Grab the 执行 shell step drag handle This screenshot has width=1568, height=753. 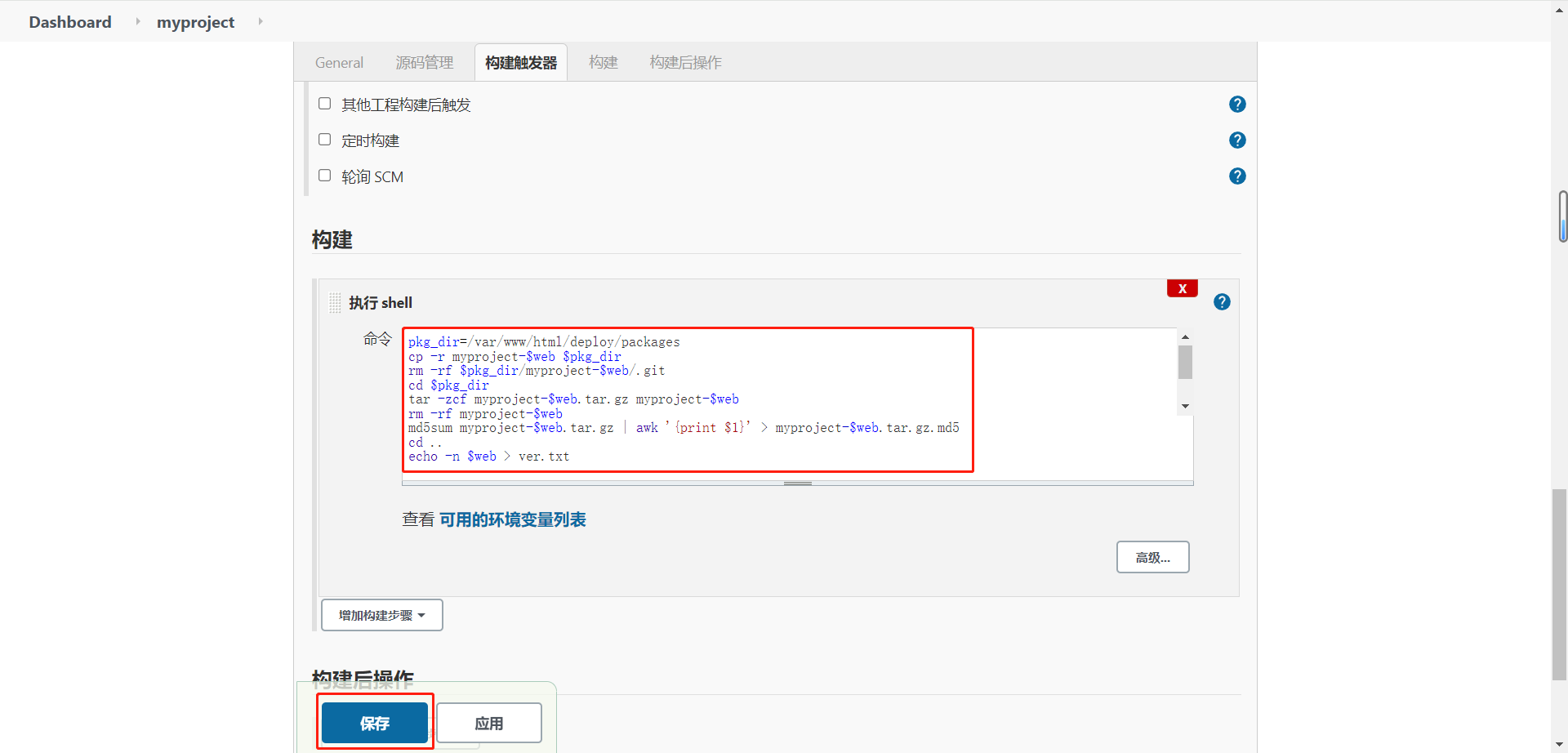[x=335, y=303]
